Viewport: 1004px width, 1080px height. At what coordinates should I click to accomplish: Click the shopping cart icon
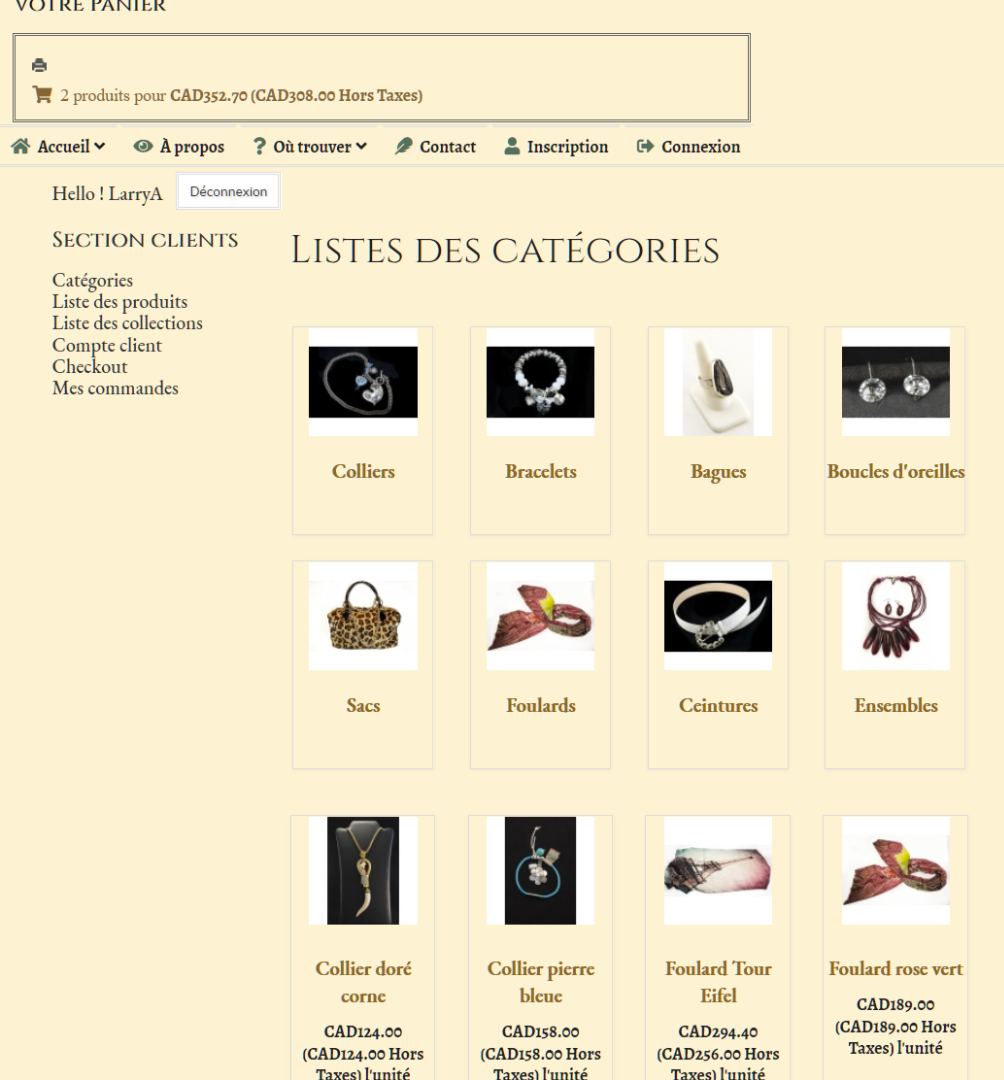point(42,94)
